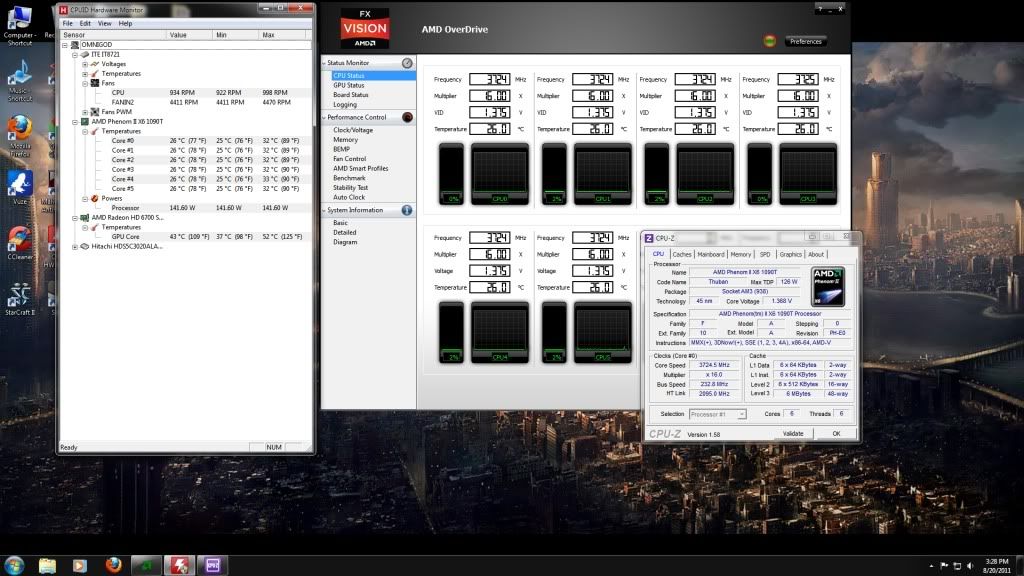Expand the Voltages node in HWMonitor
Image resolution: width=1024 pixels, height=576 pixels.
[x=85, y=64]
